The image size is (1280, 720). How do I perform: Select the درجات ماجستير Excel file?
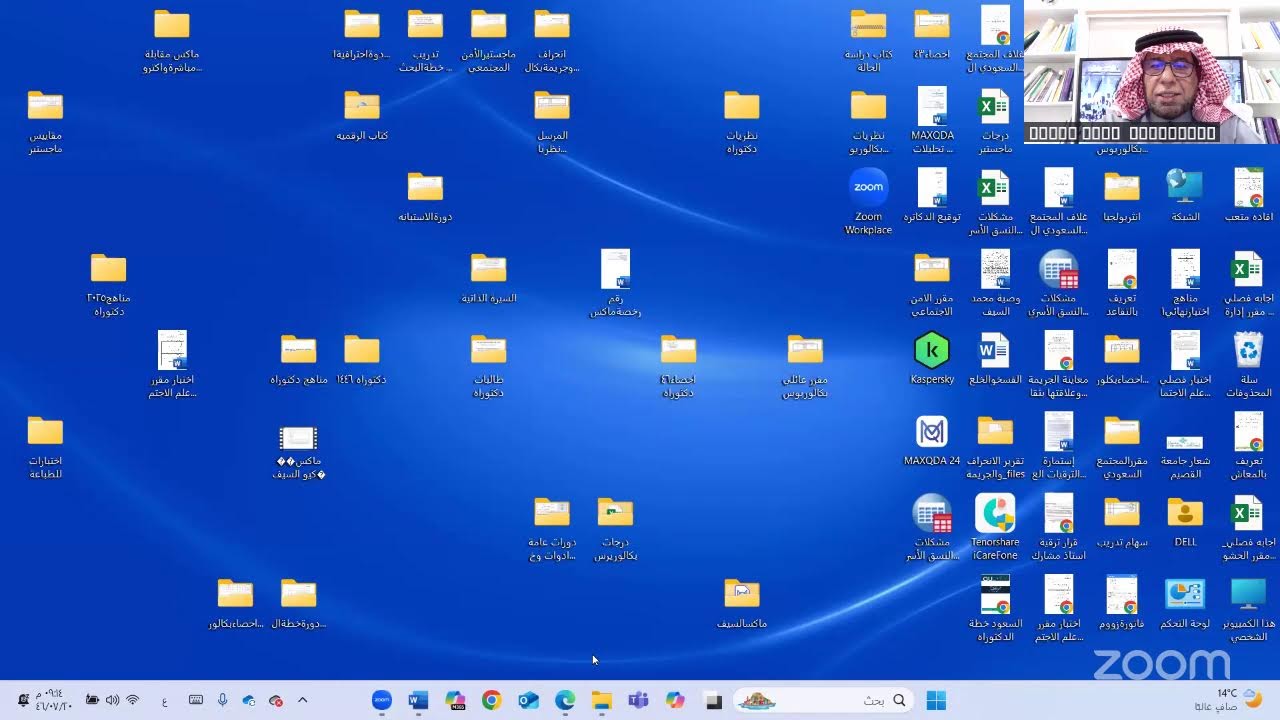point(994,120)
